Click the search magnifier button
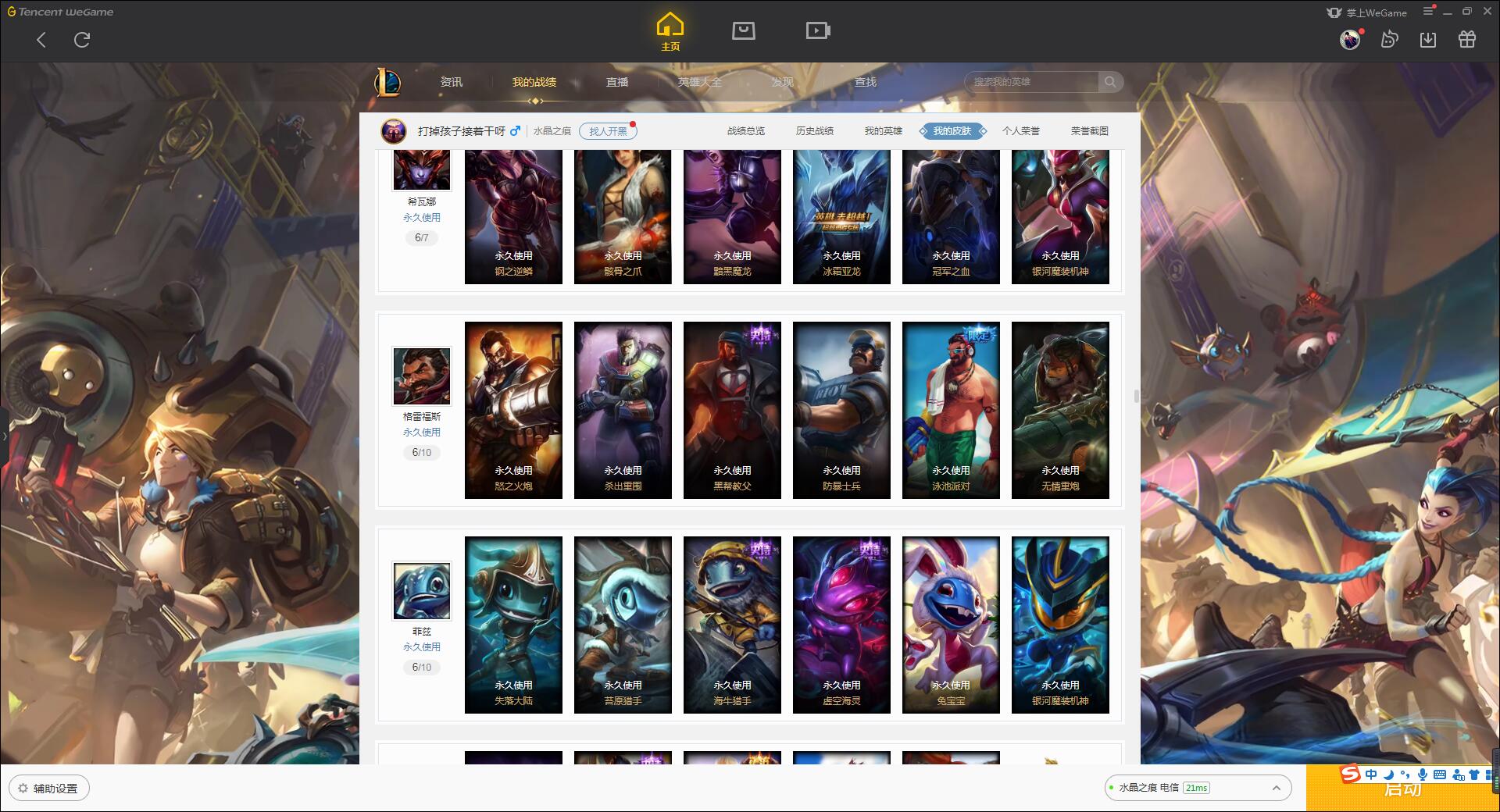This screenshot has height=812, width=1500. 1109,82
